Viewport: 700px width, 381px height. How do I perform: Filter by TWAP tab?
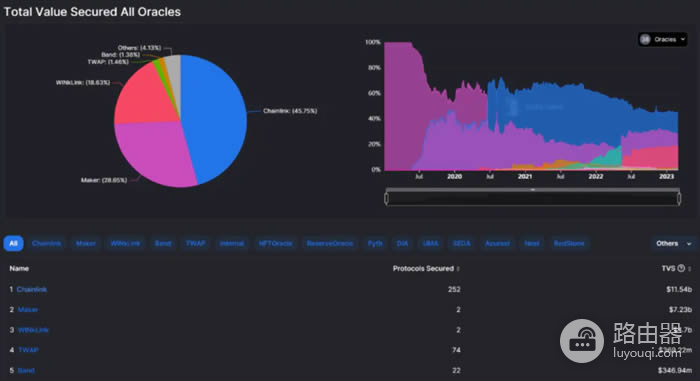tap(196, 243)
